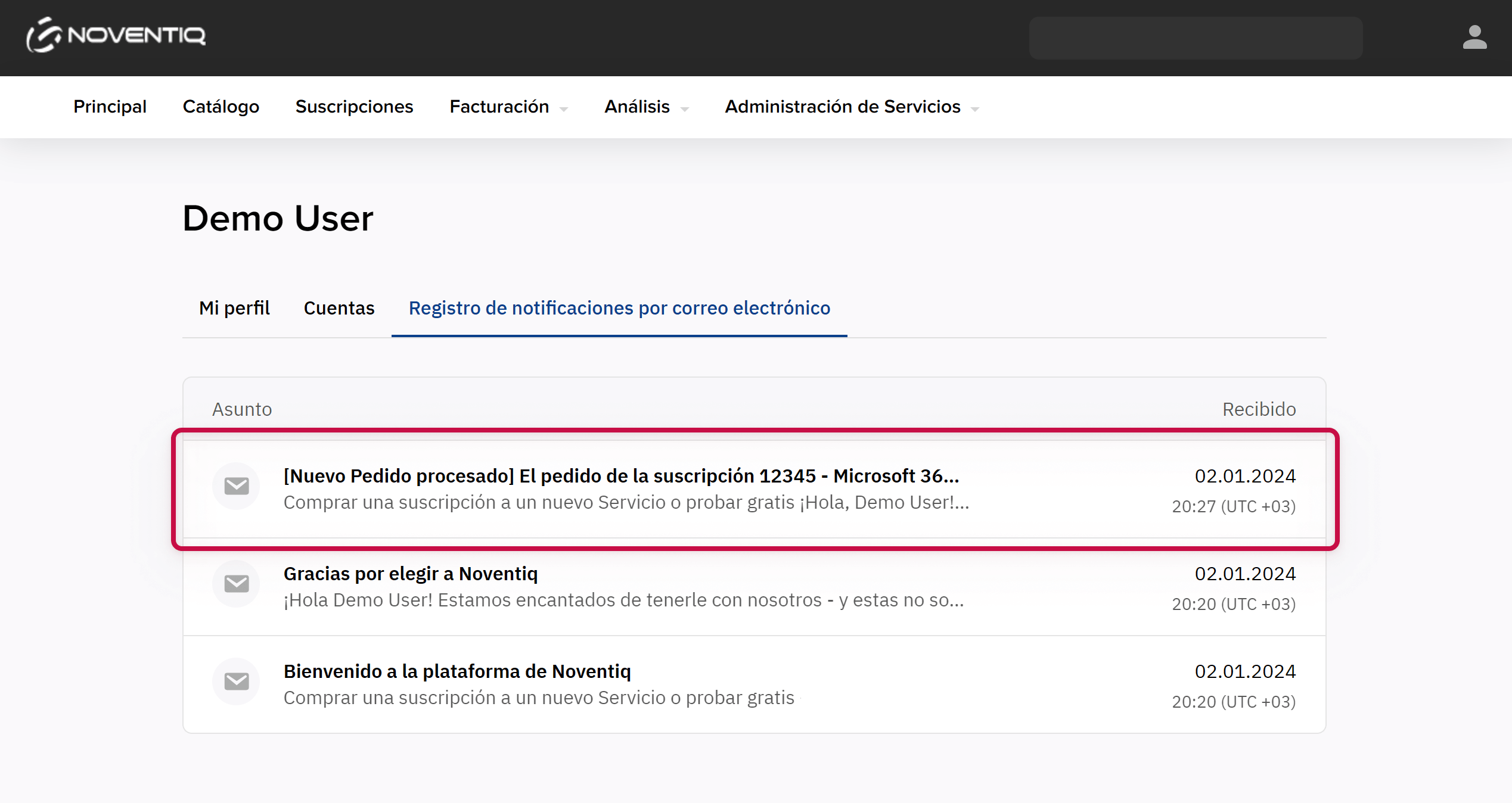Screen dimensions: 1512x803
Task: Open the Catálogo page
Action: tap(221, 107)
